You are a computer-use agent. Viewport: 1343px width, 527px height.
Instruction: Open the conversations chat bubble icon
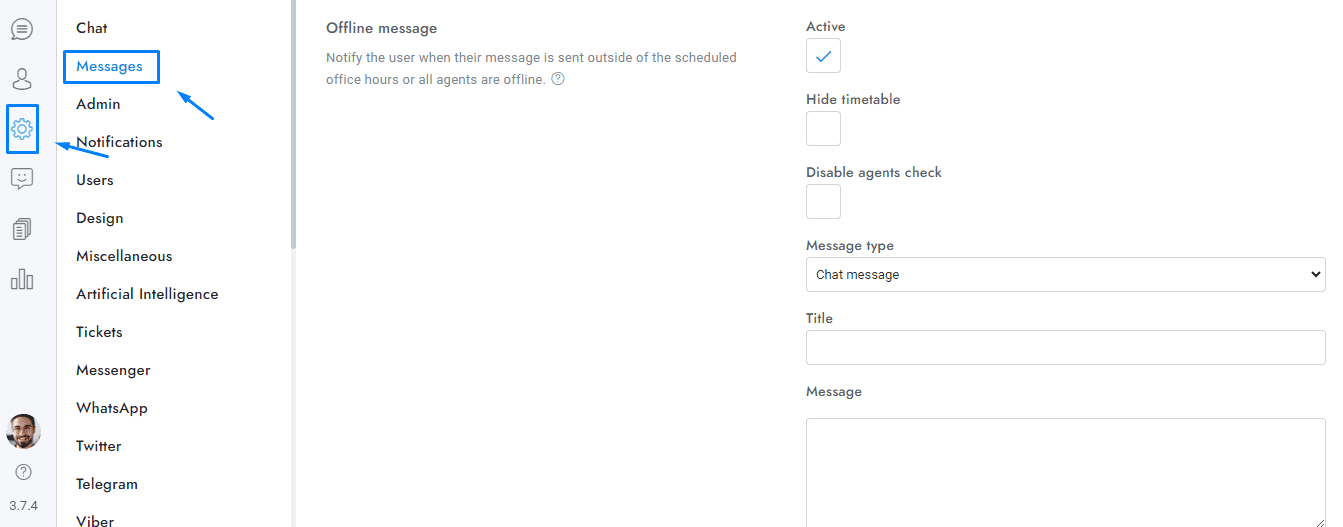22,29
